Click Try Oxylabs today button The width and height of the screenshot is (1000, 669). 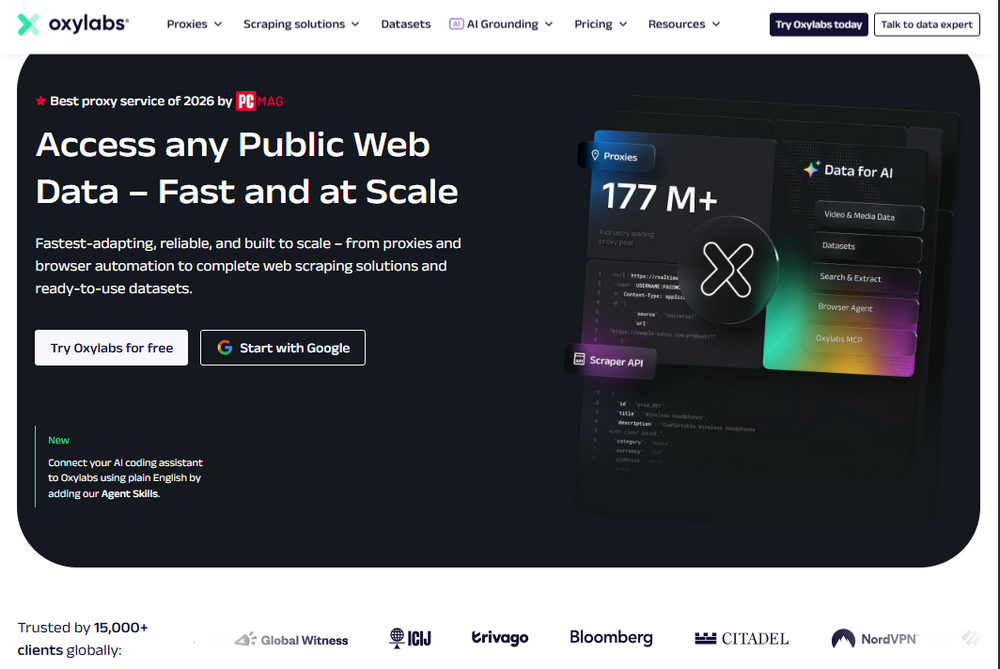818,24
